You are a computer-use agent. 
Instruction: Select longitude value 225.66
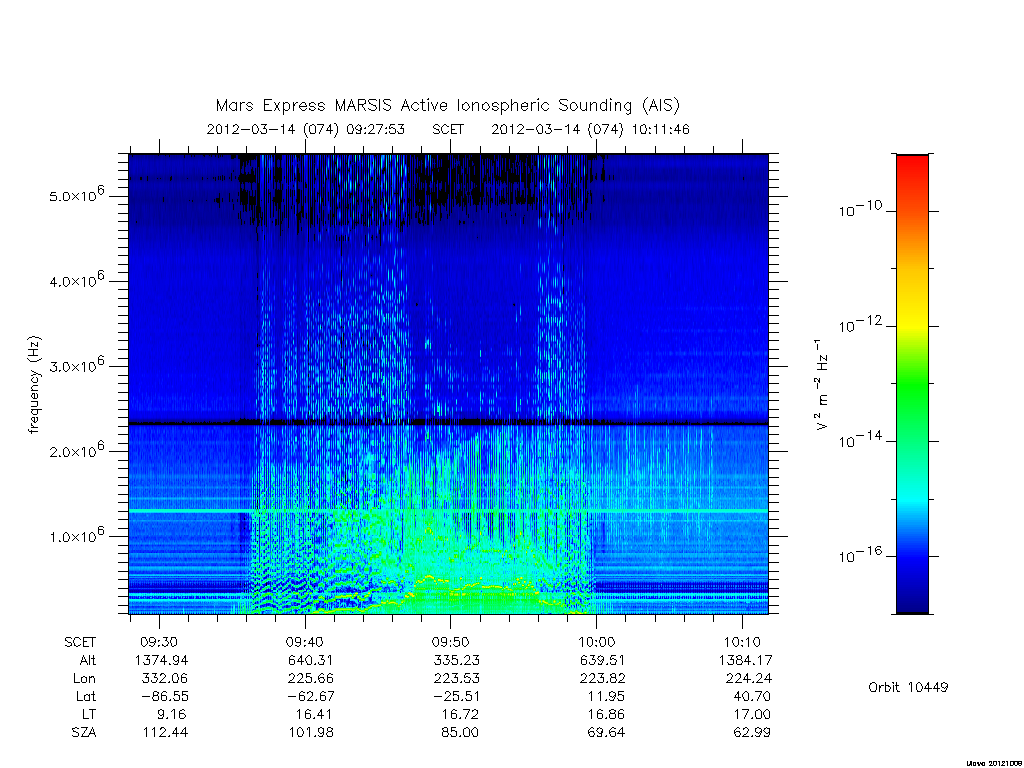coord(310,679)
